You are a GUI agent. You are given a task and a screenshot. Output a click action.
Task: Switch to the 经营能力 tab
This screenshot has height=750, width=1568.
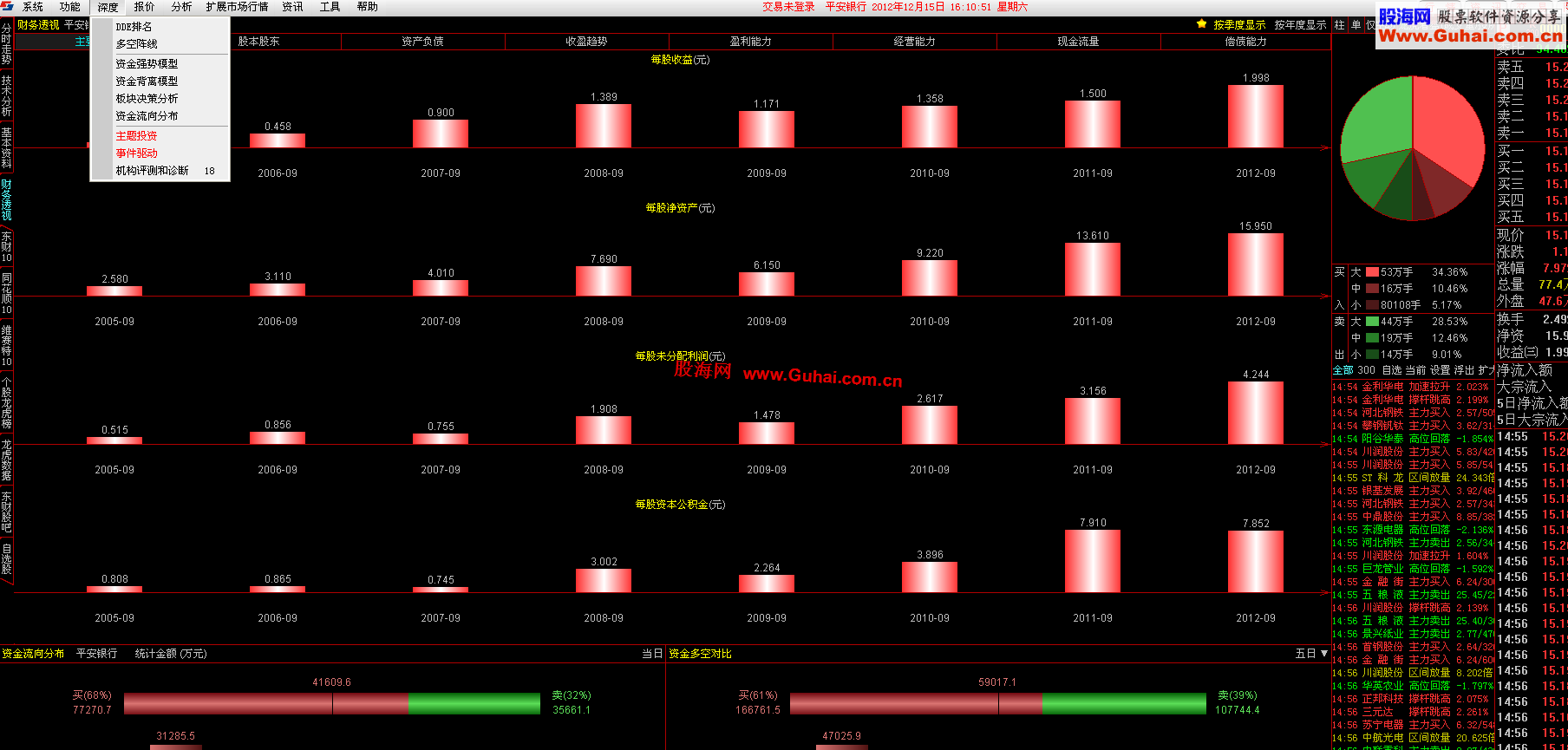914,42
